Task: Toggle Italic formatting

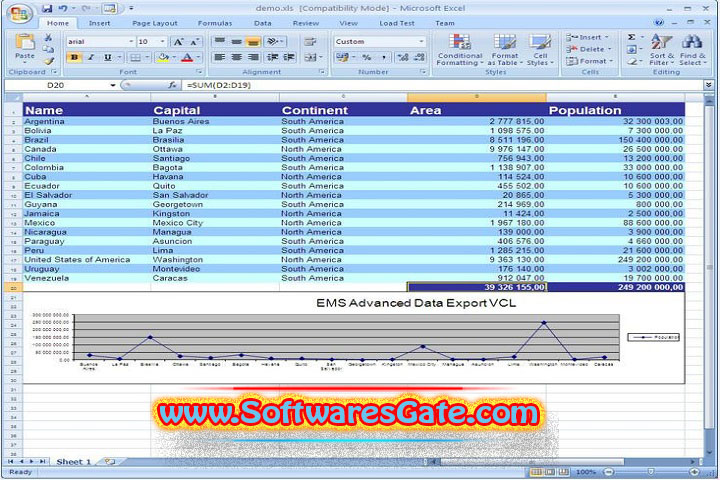Action: 91,57
